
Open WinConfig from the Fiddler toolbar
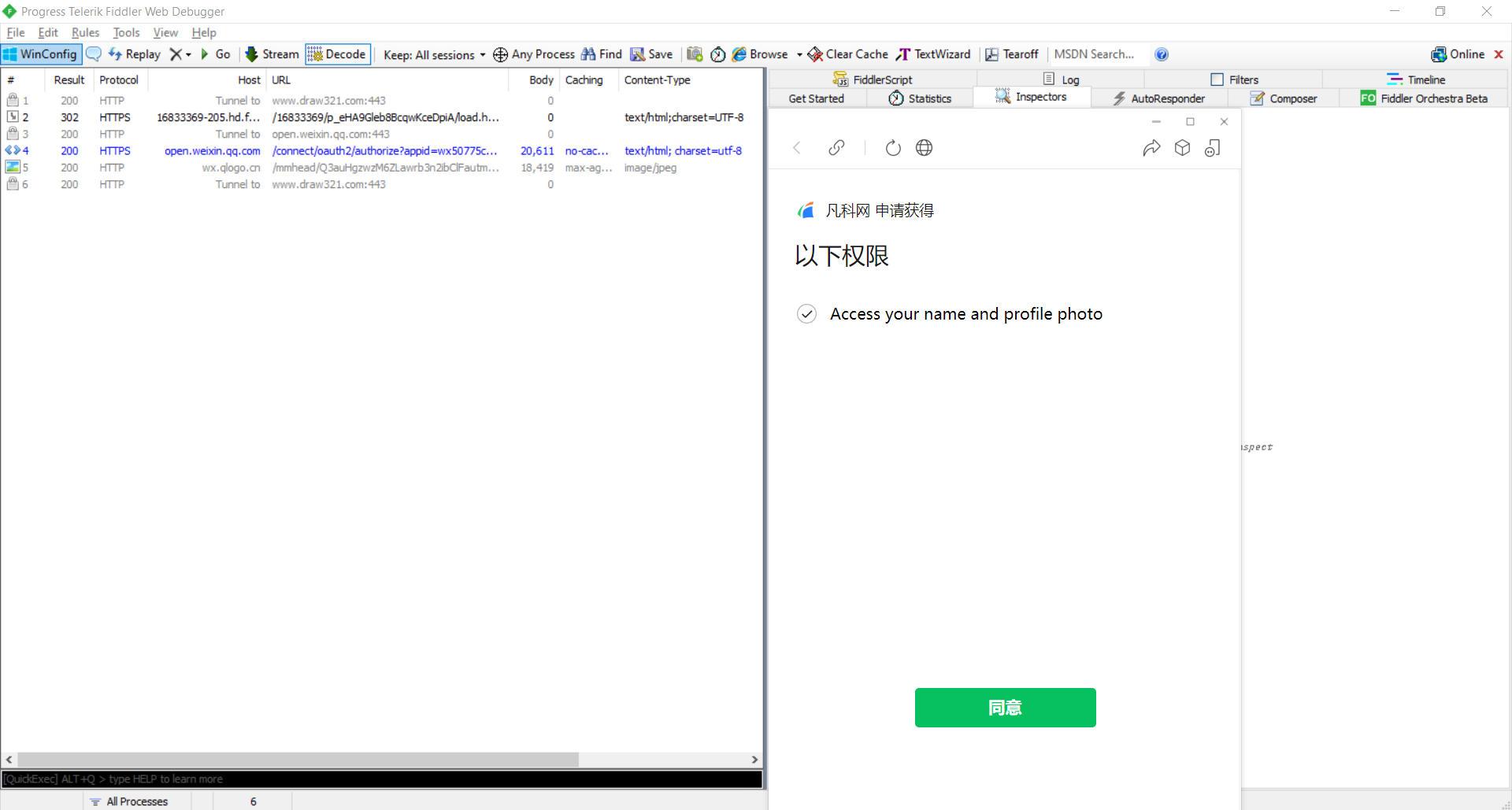coord(41,54)
